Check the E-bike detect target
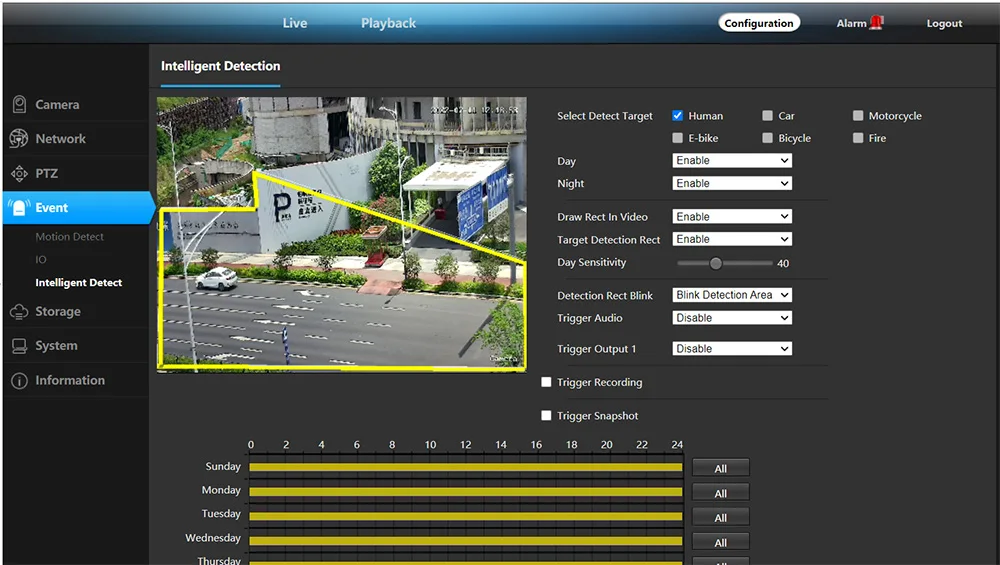 pos(677,138)
